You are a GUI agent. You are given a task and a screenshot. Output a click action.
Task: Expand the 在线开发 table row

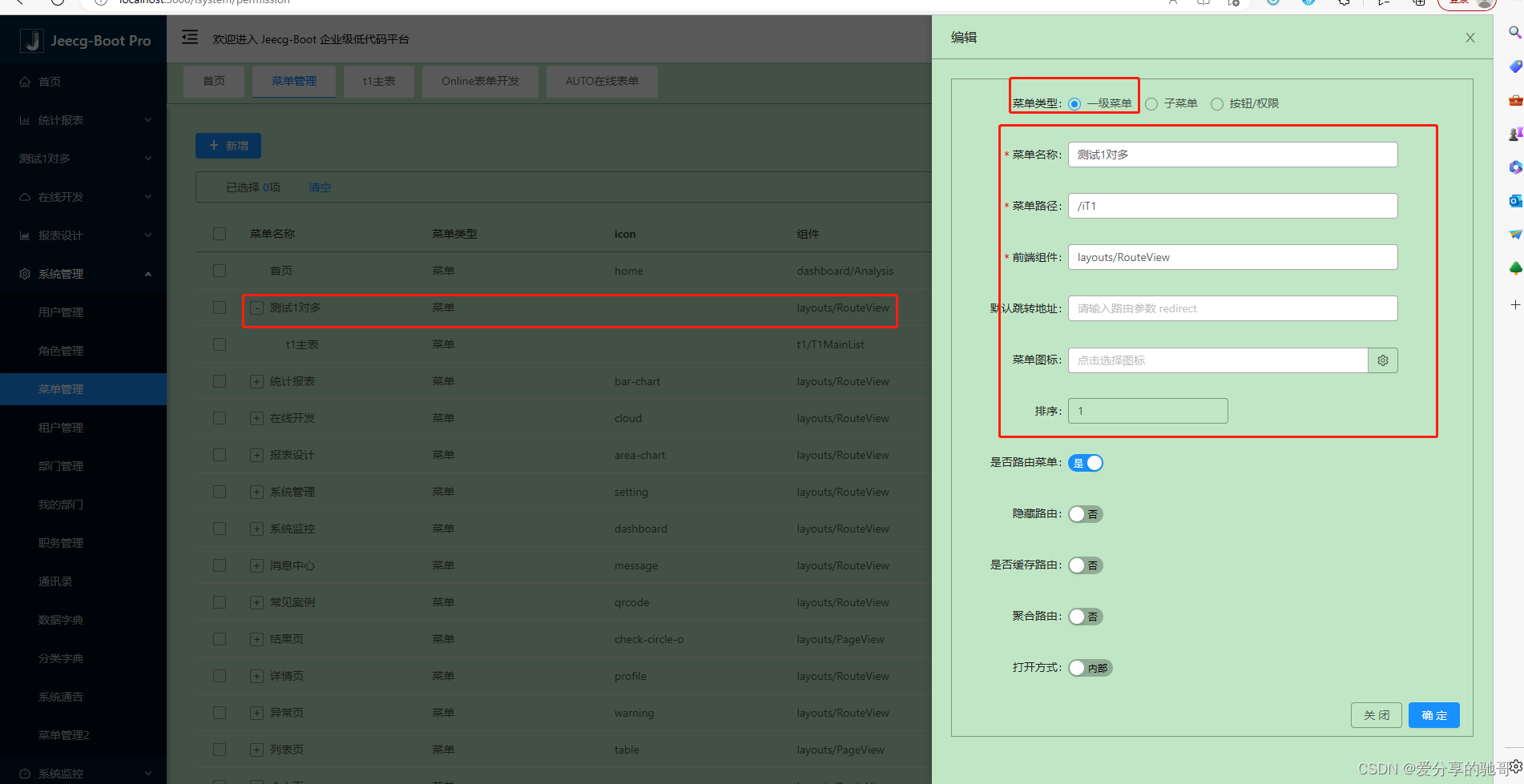256,418
